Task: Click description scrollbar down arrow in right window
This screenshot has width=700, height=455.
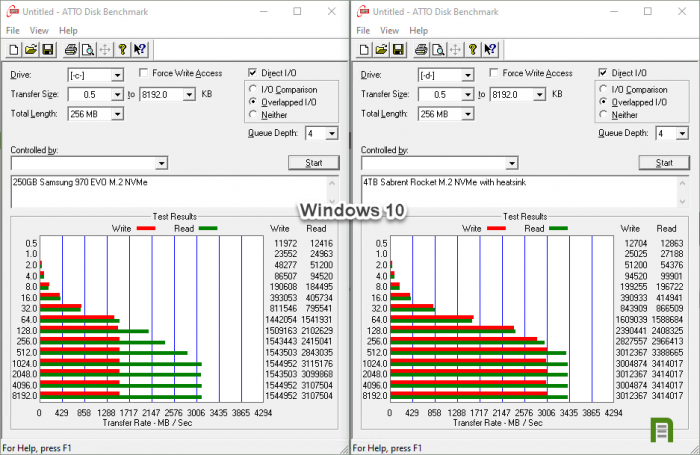Action: pyautogui.click(x=682, y=201)
